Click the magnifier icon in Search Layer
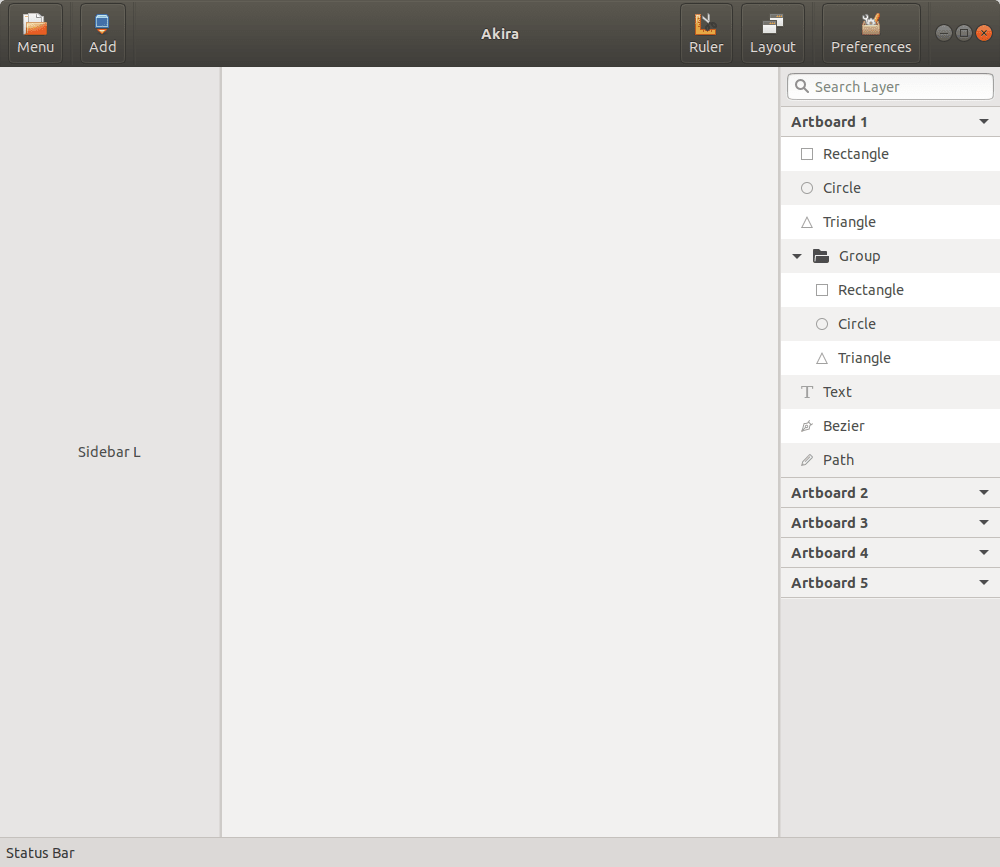1000x867 pixels. 802,86
